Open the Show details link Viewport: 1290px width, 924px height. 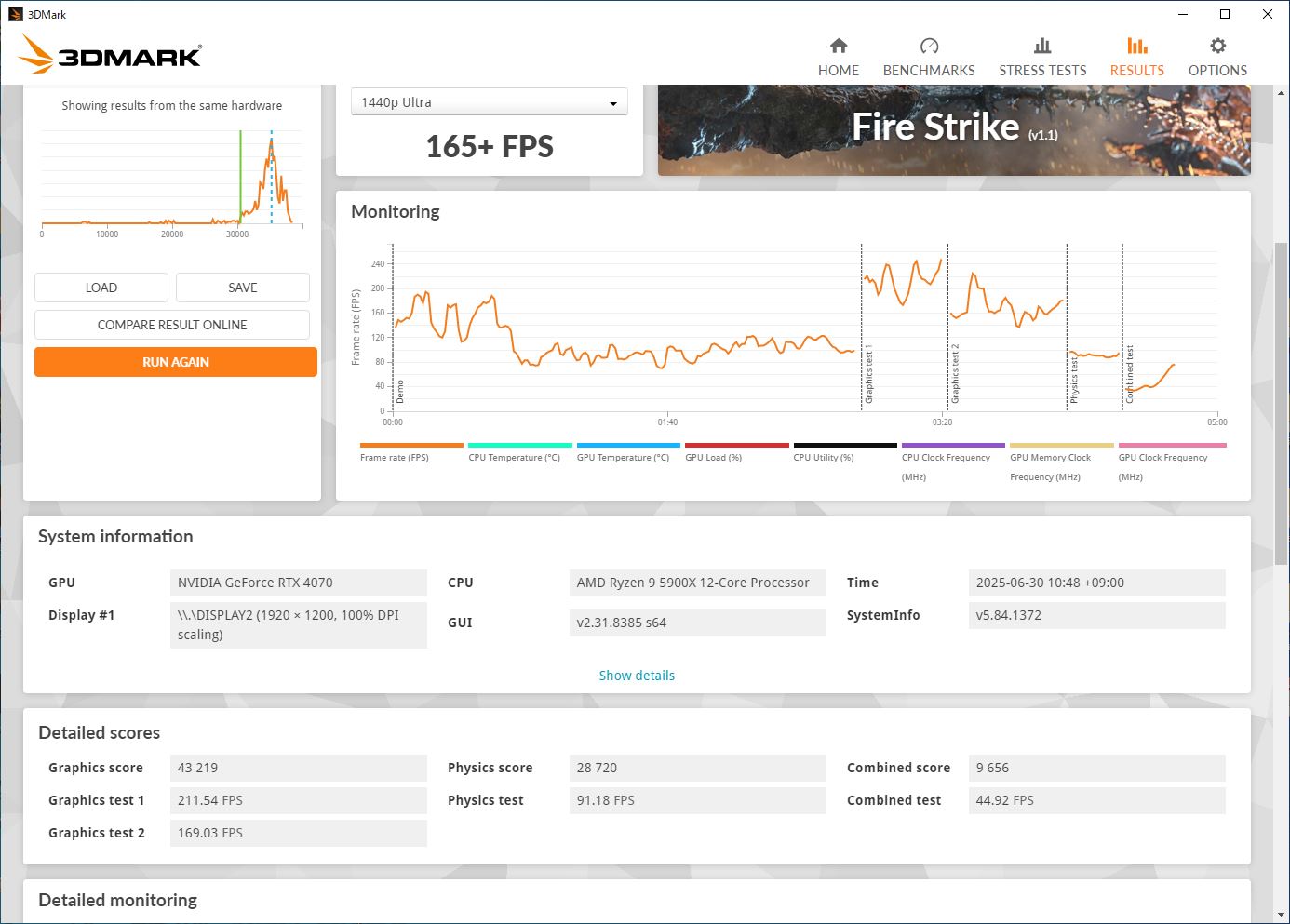[x=637, y=676]
